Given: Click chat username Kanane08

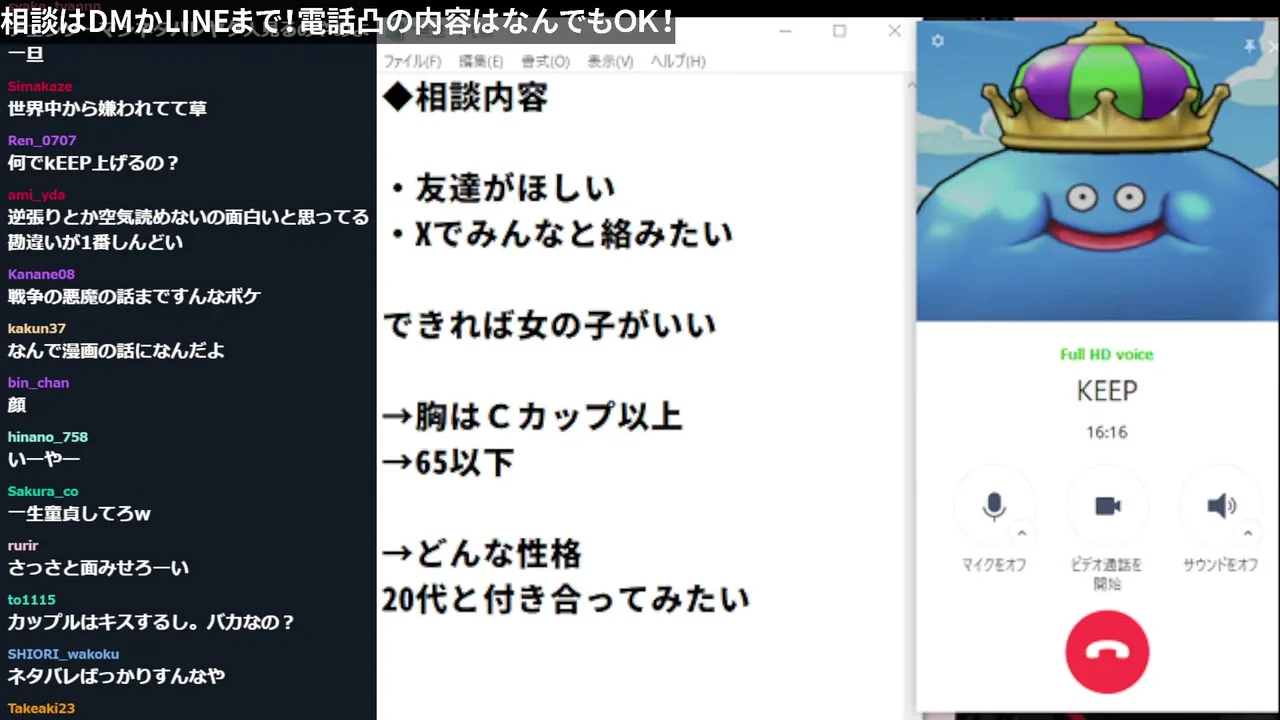Looking at the screenshot, I should tap(41, 274).
